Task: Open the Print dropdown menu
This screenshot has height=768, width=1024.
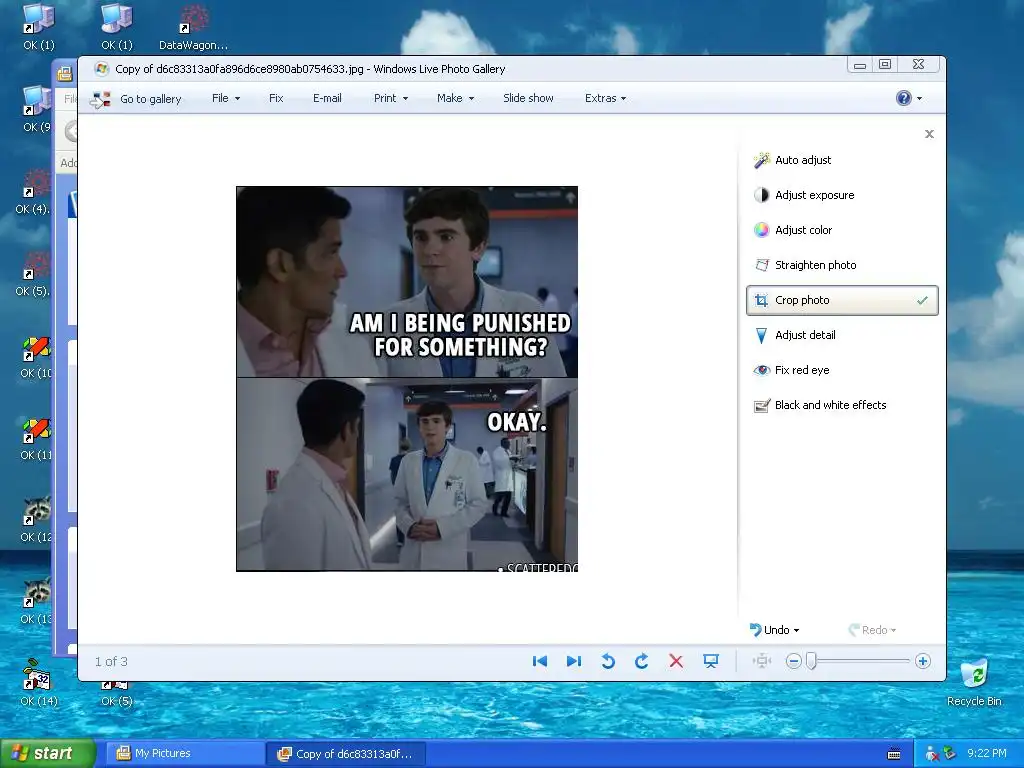Action: click(x=391, y=98)
